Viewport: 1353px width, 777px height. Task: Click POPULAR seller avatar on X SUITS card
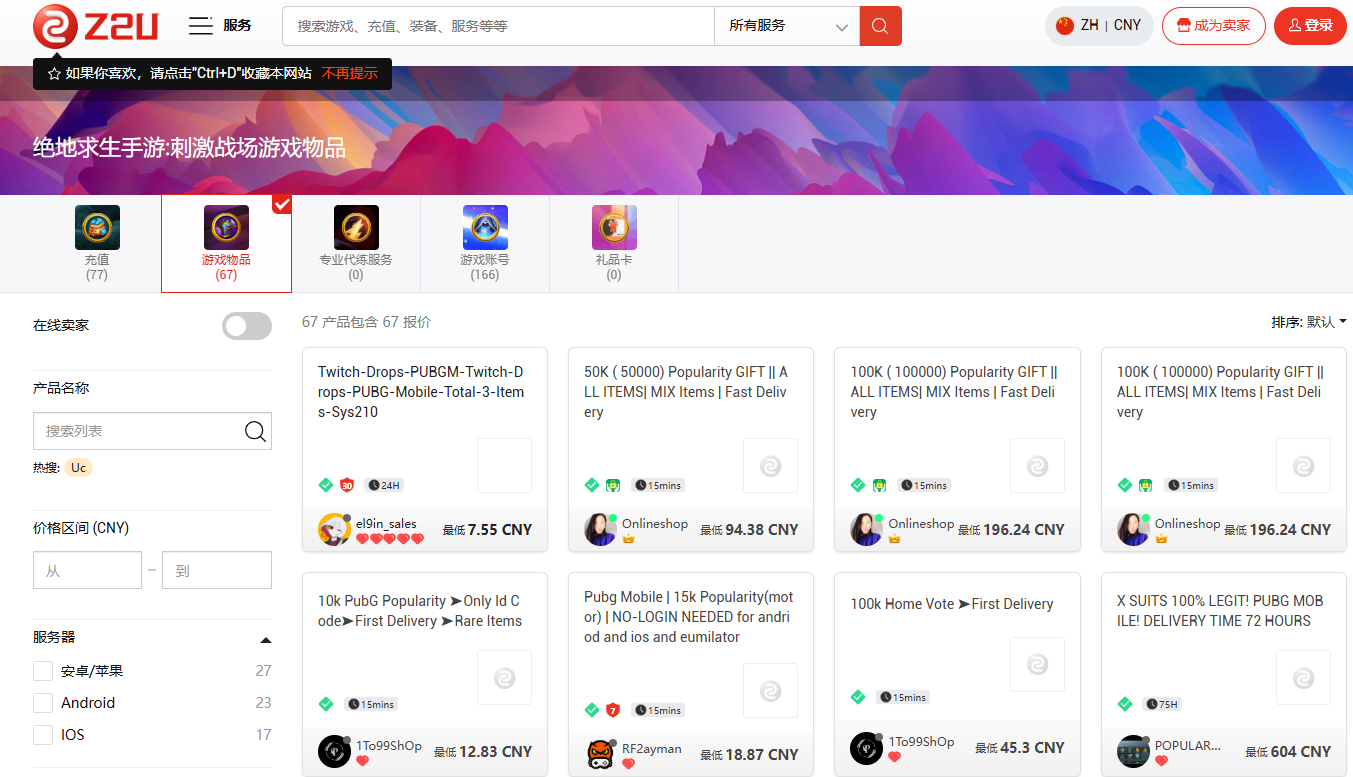(1133, 751)
